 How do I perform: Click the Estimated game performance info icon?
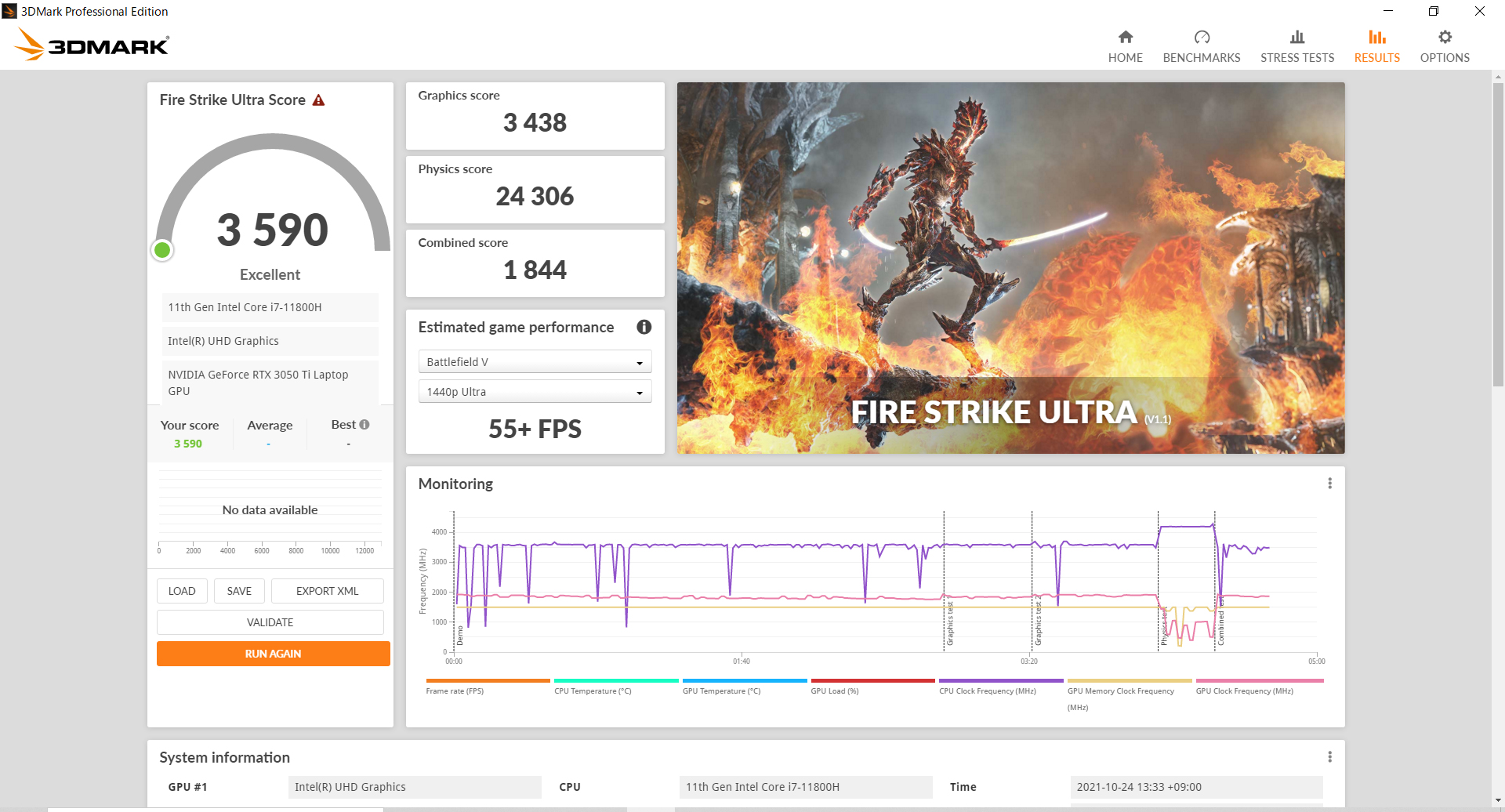pos(644,327)
